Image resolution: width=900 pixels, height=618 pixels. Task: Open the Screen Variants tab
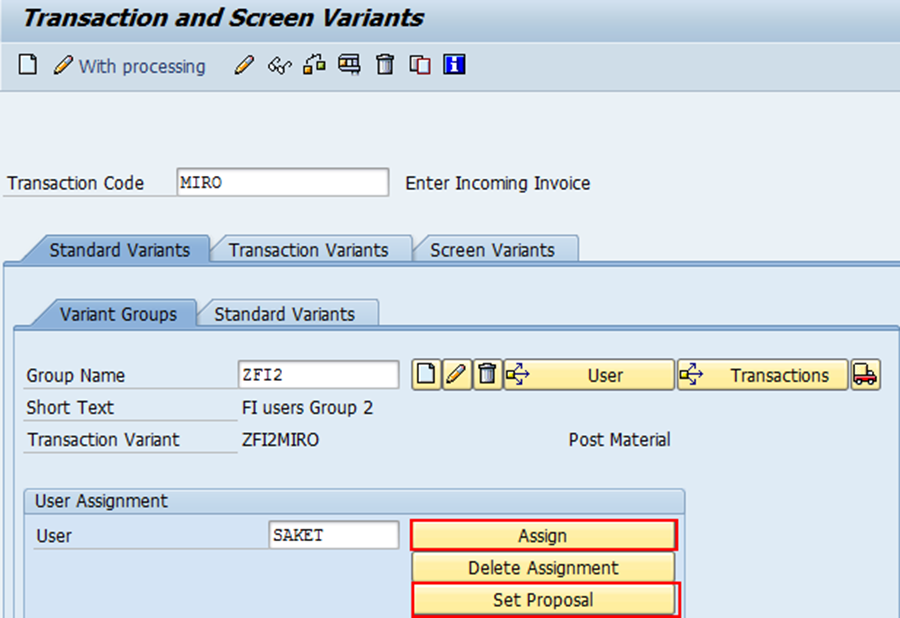tap(495, 250)
